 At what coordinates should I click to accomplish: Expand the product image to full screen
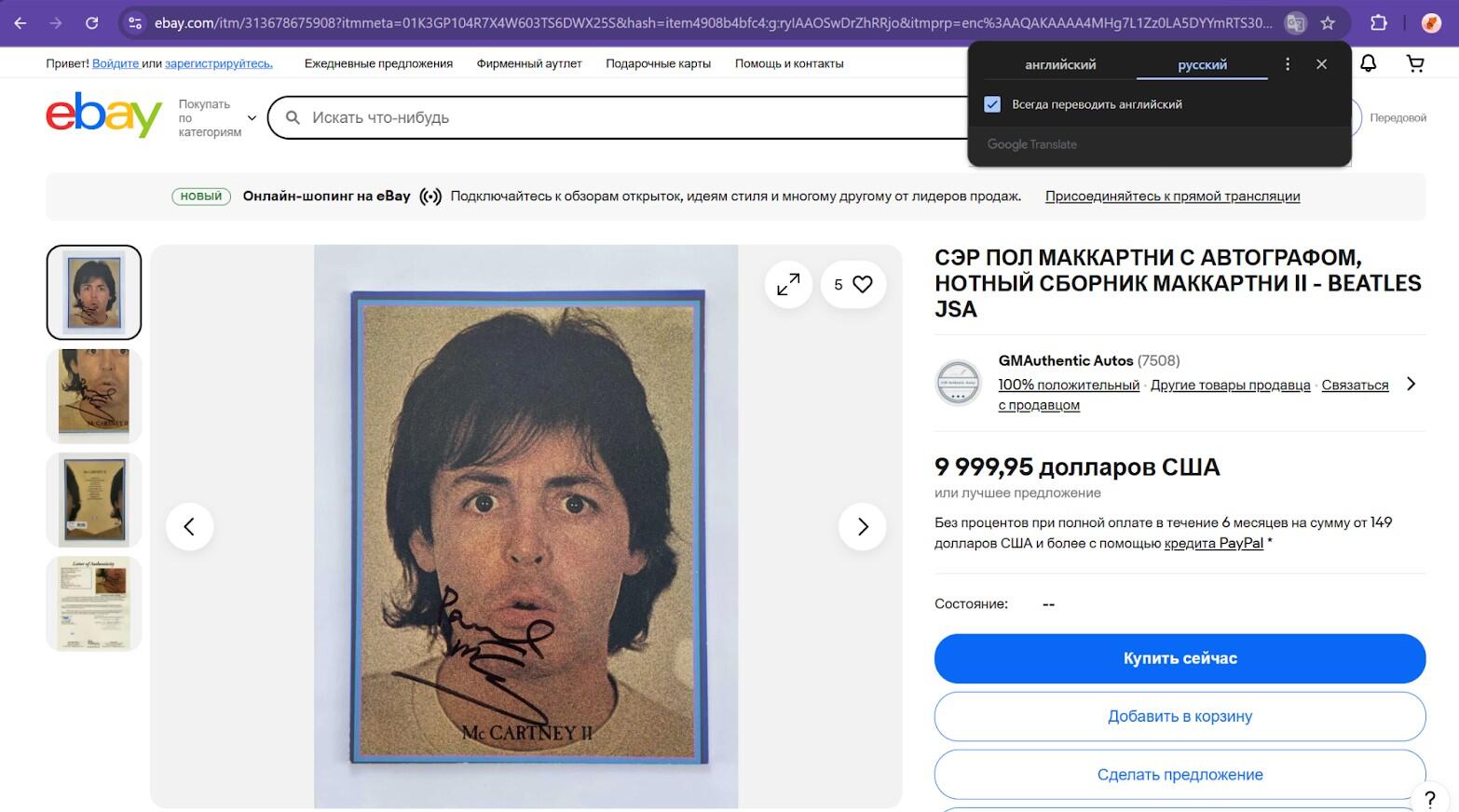coord(788,284)
